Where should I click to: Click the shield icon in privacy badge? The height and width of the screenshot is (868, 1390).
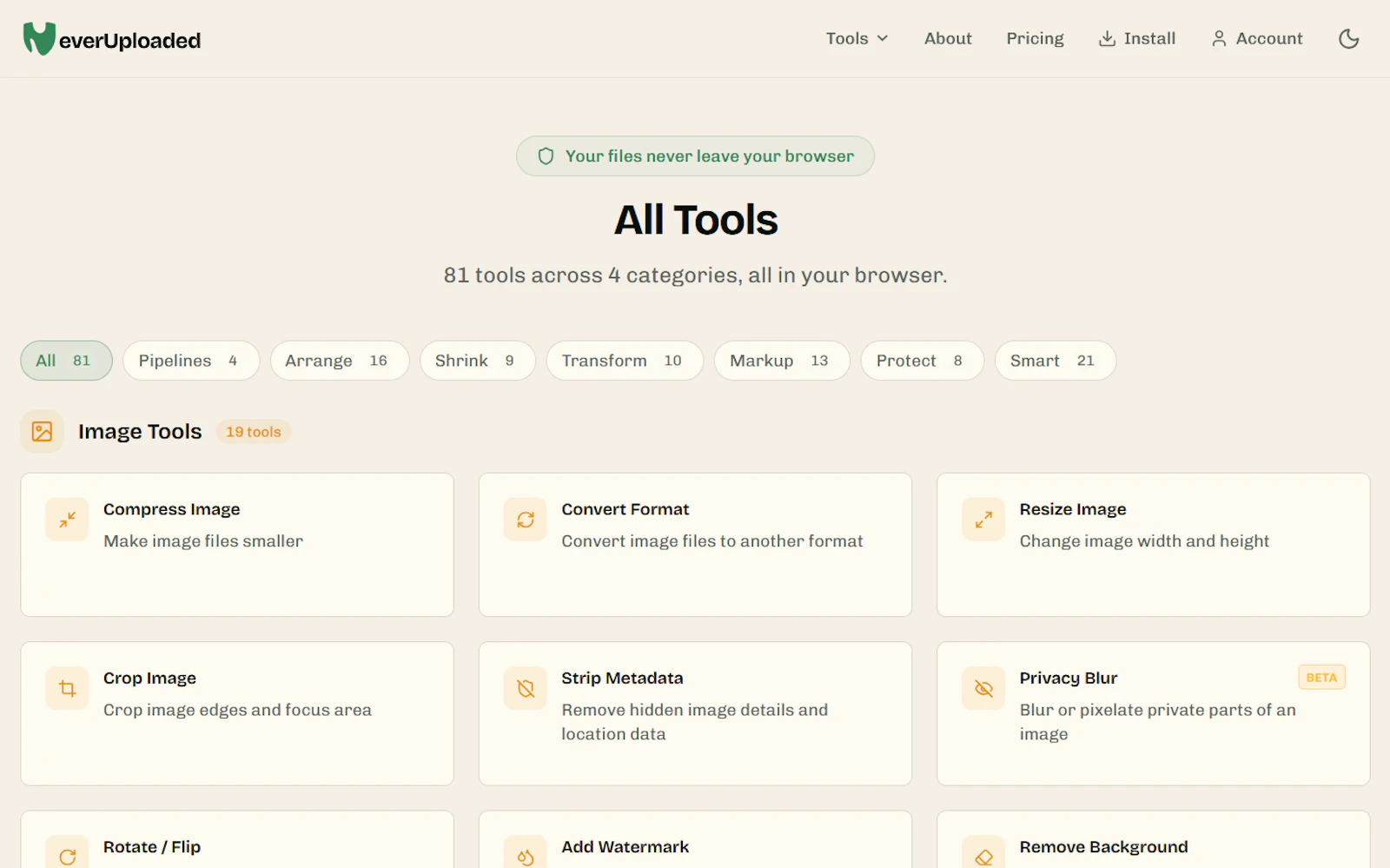(x=546, y=156)
